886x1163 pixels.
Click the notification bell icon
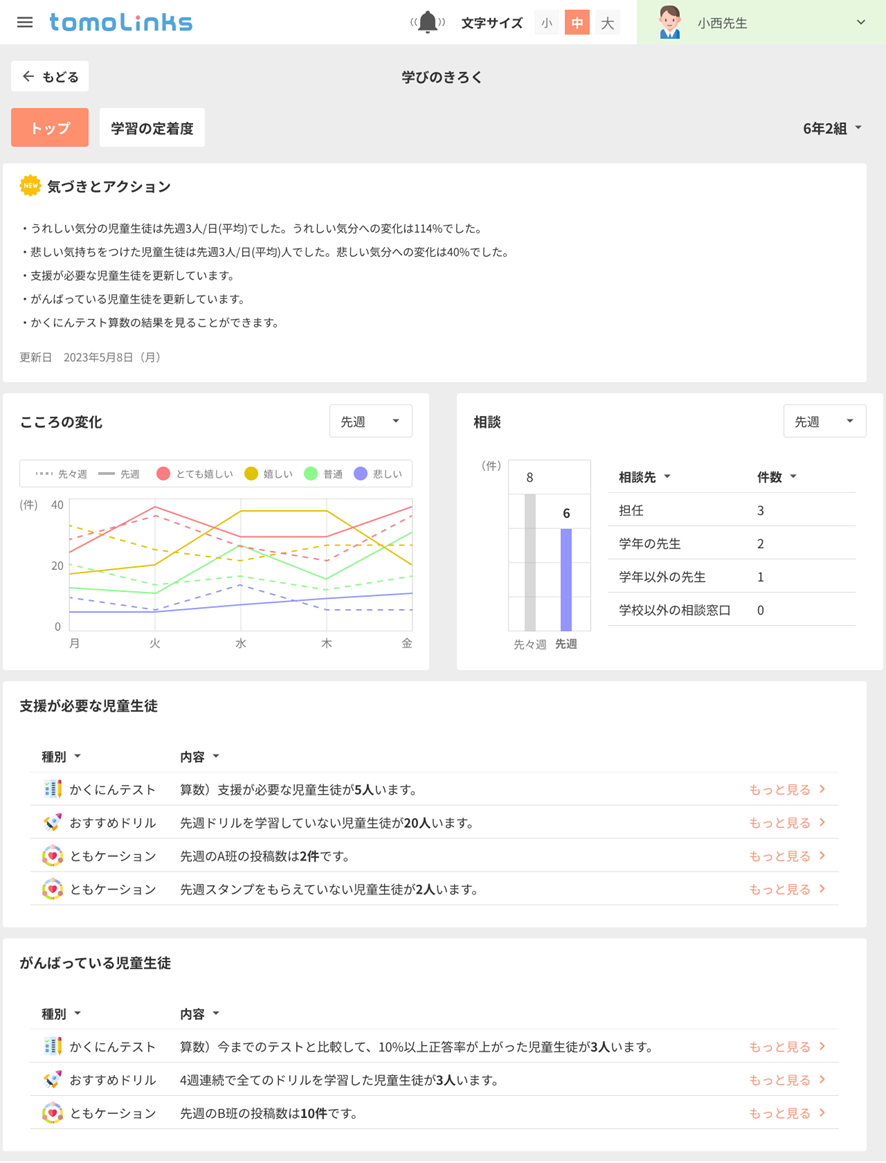click(x=428, y=22)
